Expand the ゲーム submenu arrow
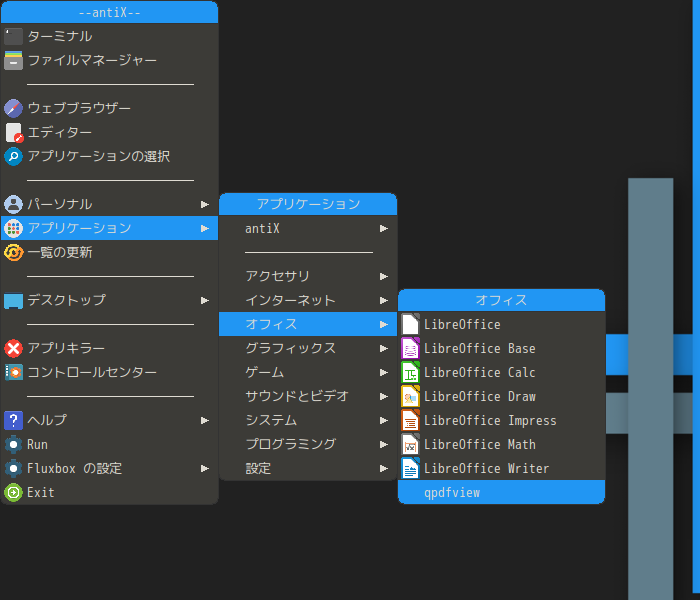 tap(384, 373)
